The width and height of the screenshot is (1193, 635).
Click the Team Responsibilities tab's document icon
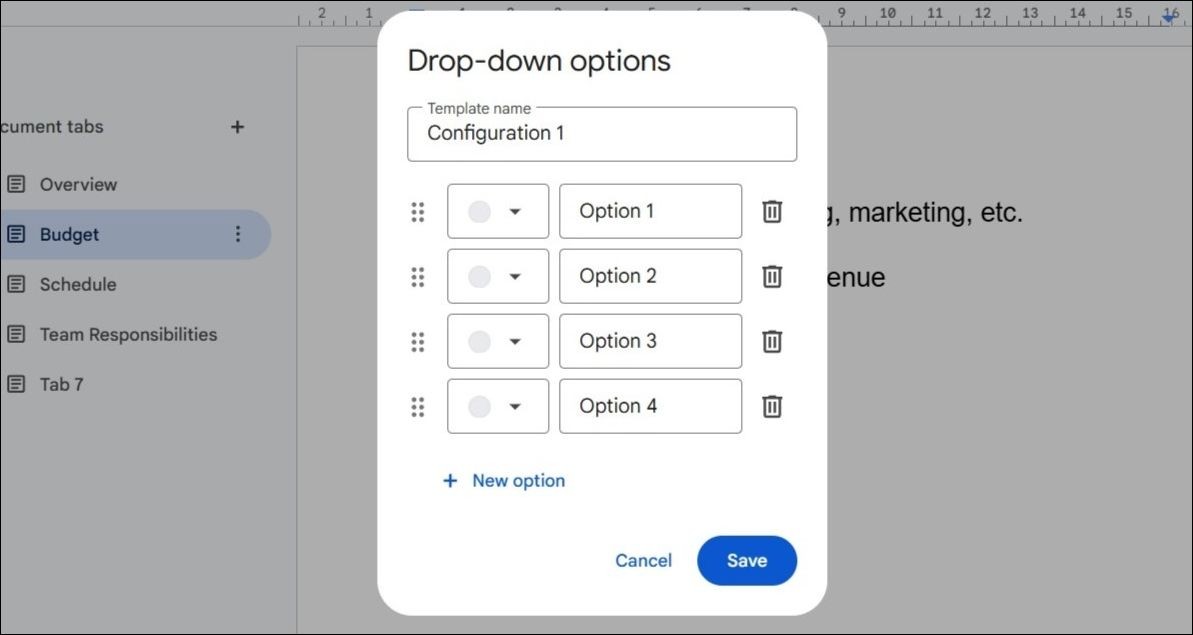click(x=16, y=335)
